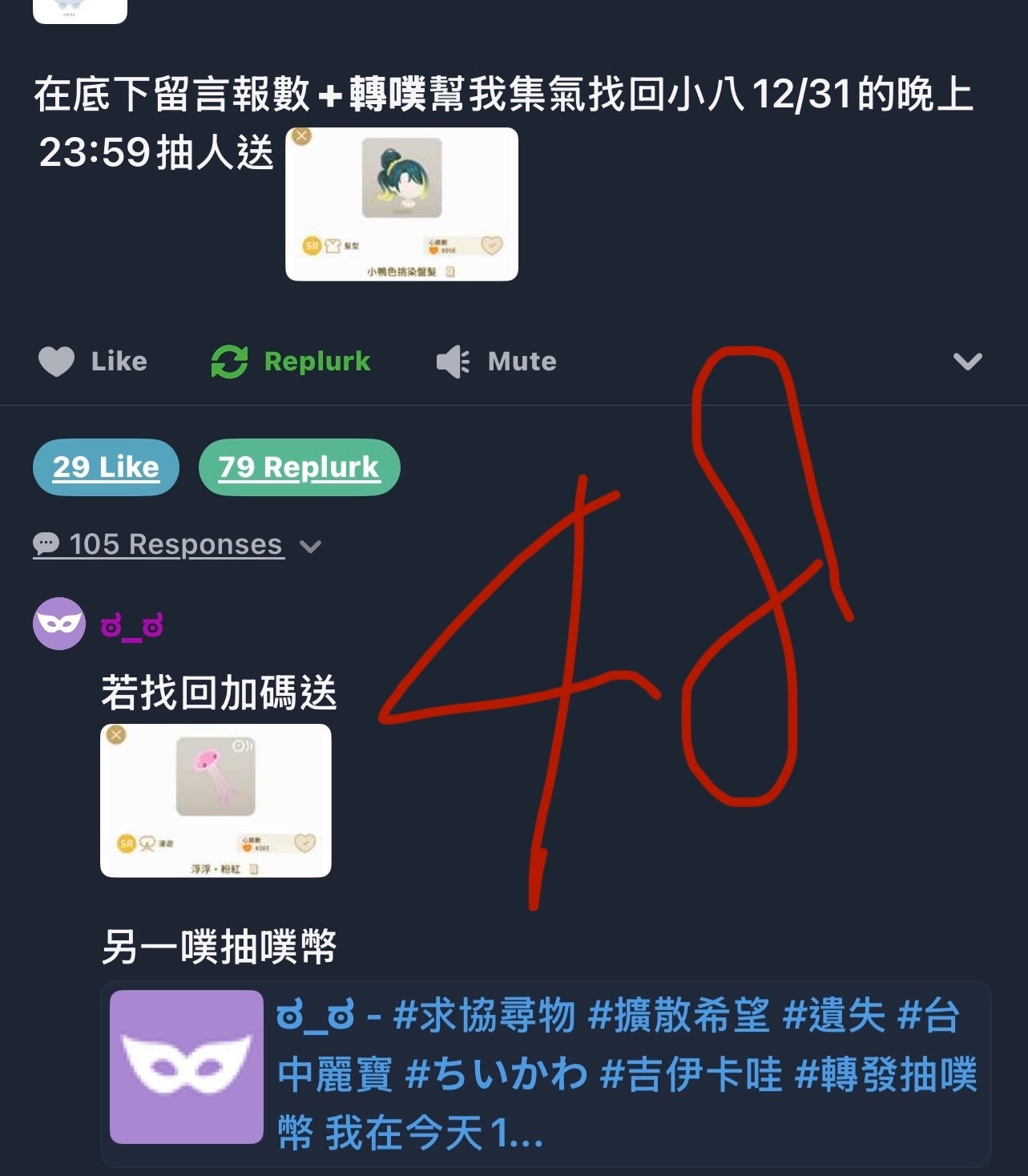
Task: Tap the Mute speaker icon
Action: (454, 362)
